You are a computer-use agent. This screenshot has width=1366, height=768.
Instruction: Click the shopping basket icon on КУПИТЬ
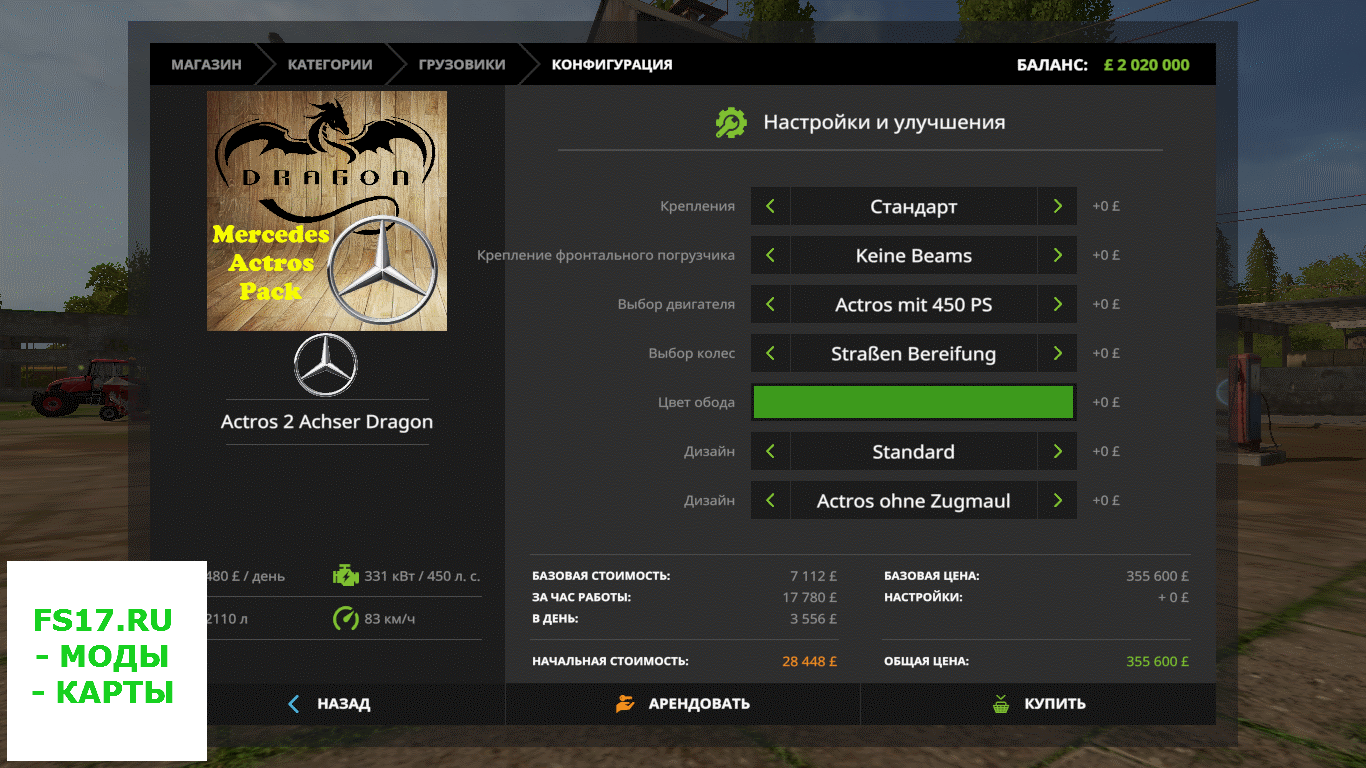pyautogui.click(x=1001, y=704)
